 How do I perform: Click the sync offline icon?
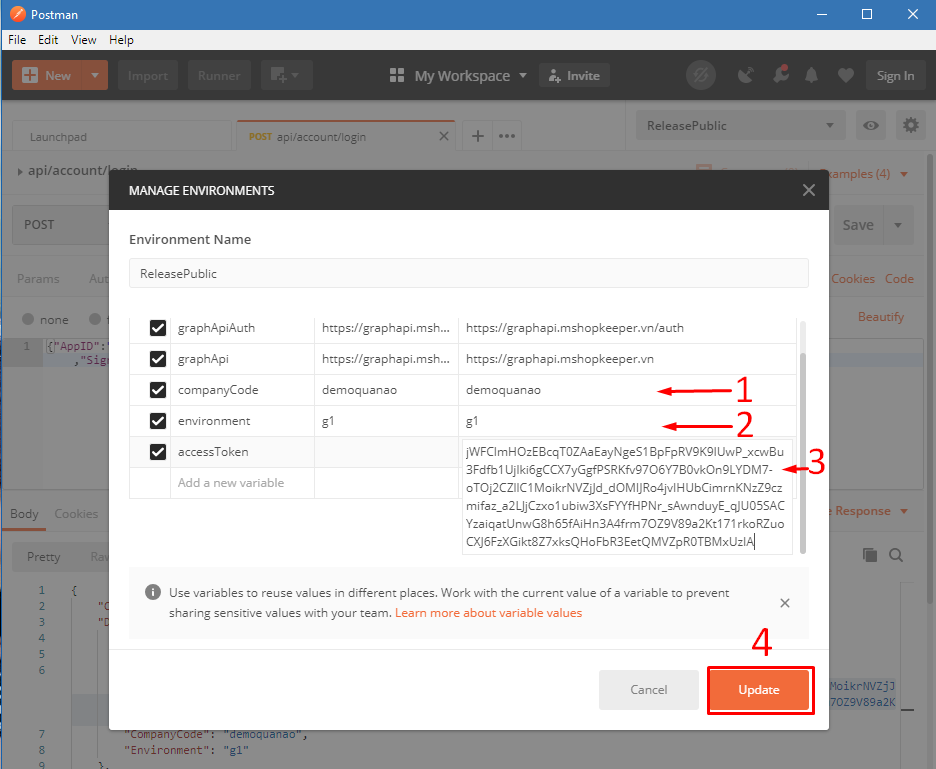click(x=700, y=75)
